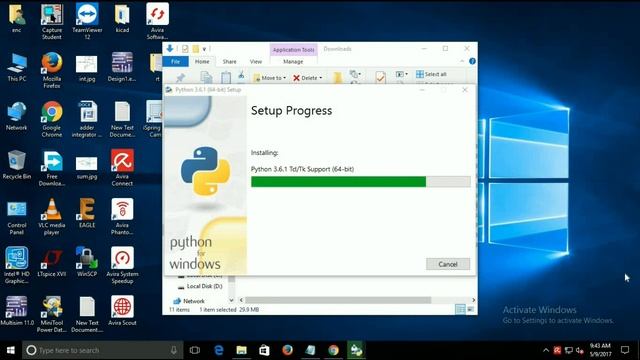The width and height of the screenshot is (640, 360).
Task: Click Select all in the ribbon
Action: [431, 74]
